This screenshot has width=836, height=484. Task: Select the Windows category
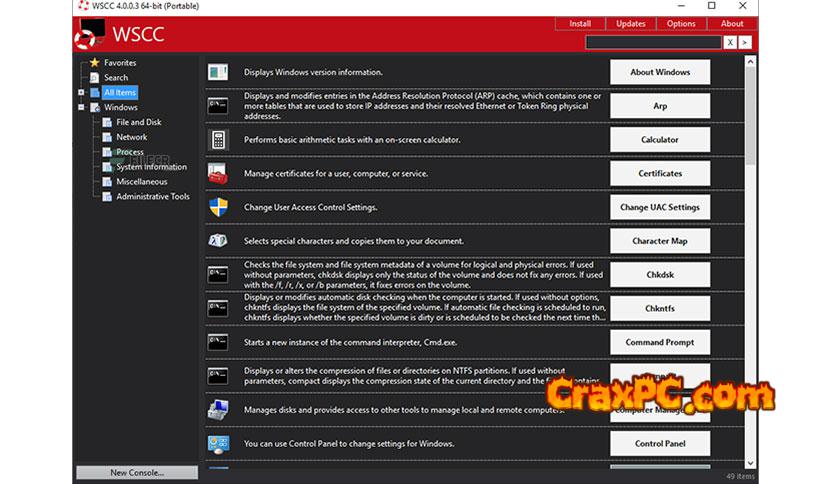coord(120,107)
